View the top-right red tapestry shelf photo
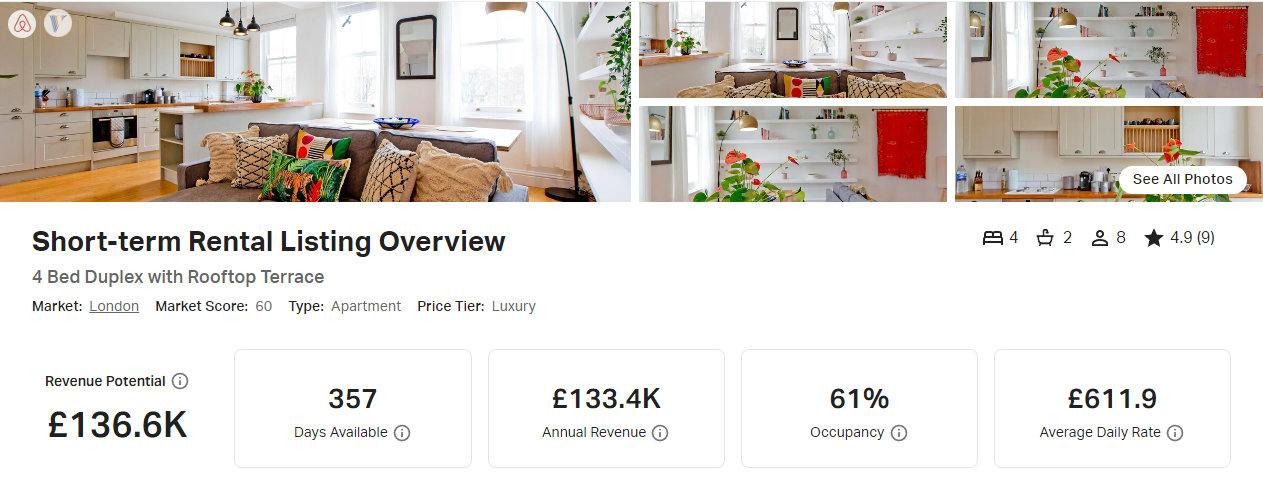This screenshot has height=496, width=1263. (1109, 49)
